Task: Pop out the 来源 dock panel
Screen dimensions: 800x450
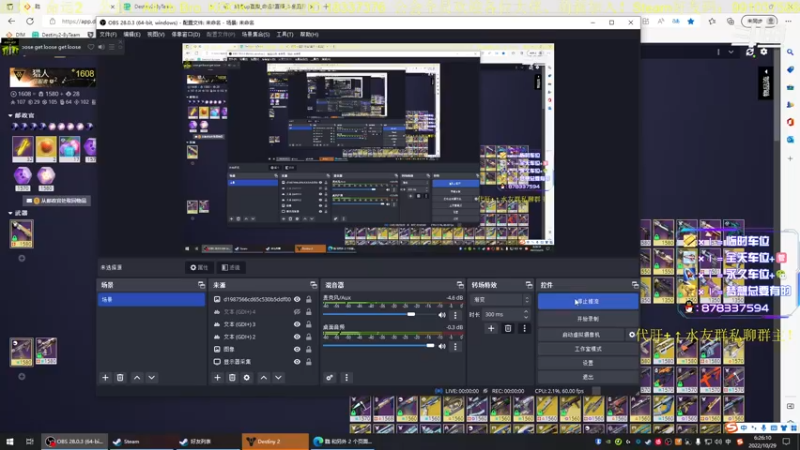Action: point(313,285)
